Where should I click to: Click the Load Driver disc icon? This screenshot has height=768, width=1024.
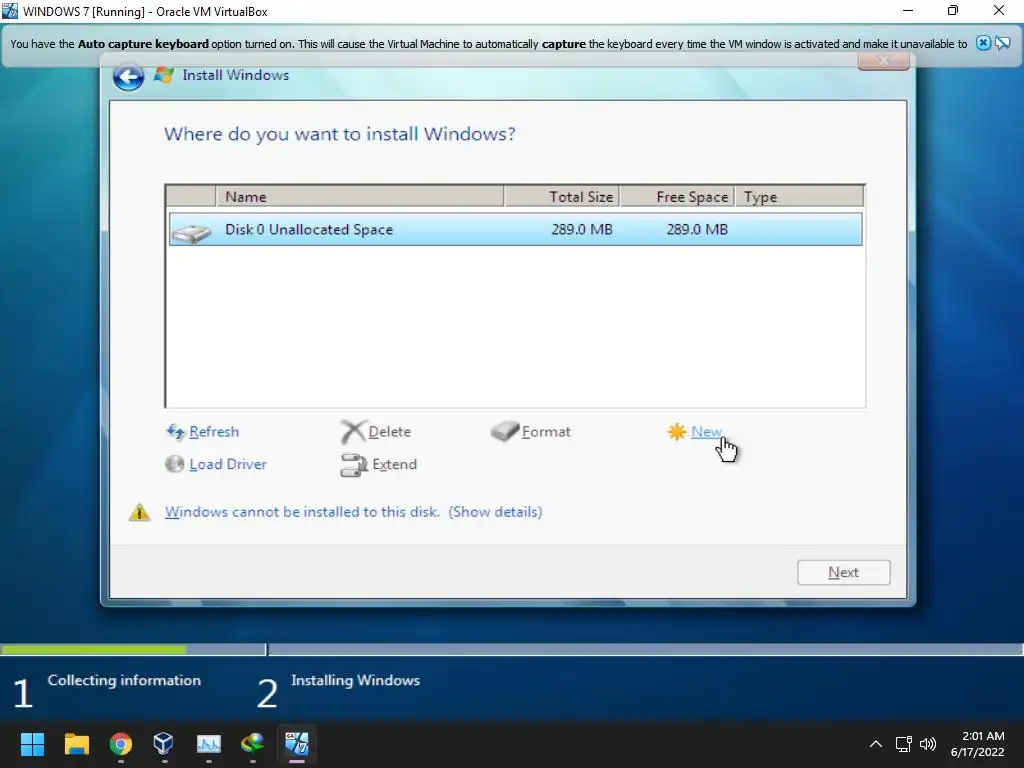(x=174, y=464)
